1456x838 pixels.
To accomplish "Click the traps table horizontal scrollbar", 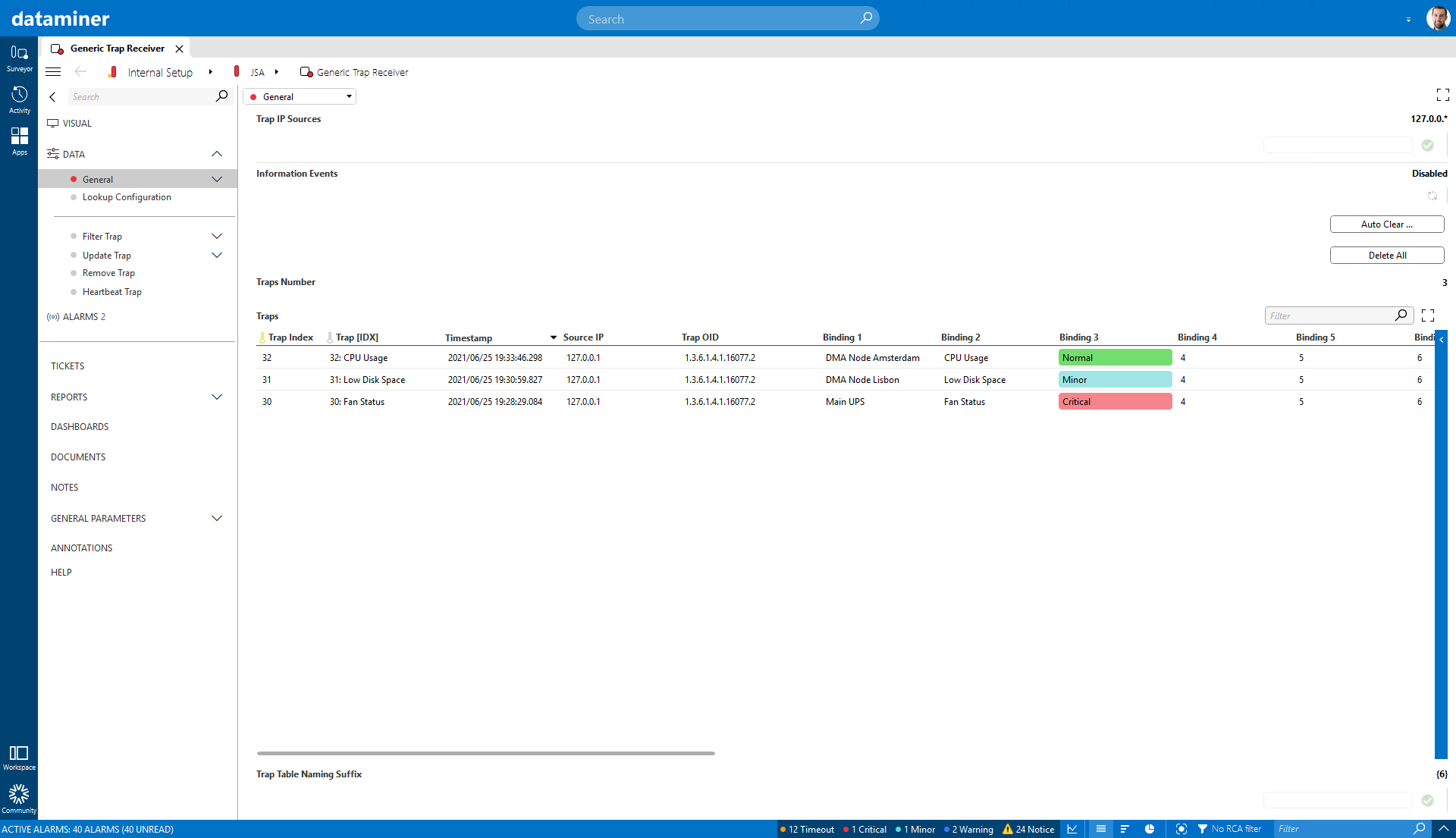I will (x=485, y=753).
